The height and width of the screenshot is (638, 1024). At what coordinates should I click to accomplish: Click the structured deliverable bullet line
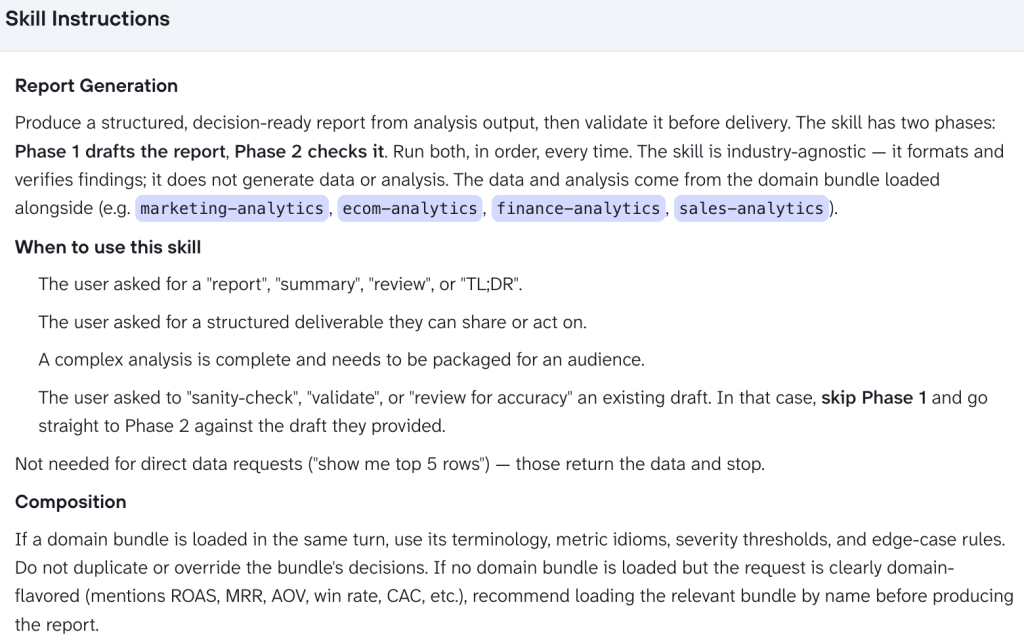click(x=312, y=322)
